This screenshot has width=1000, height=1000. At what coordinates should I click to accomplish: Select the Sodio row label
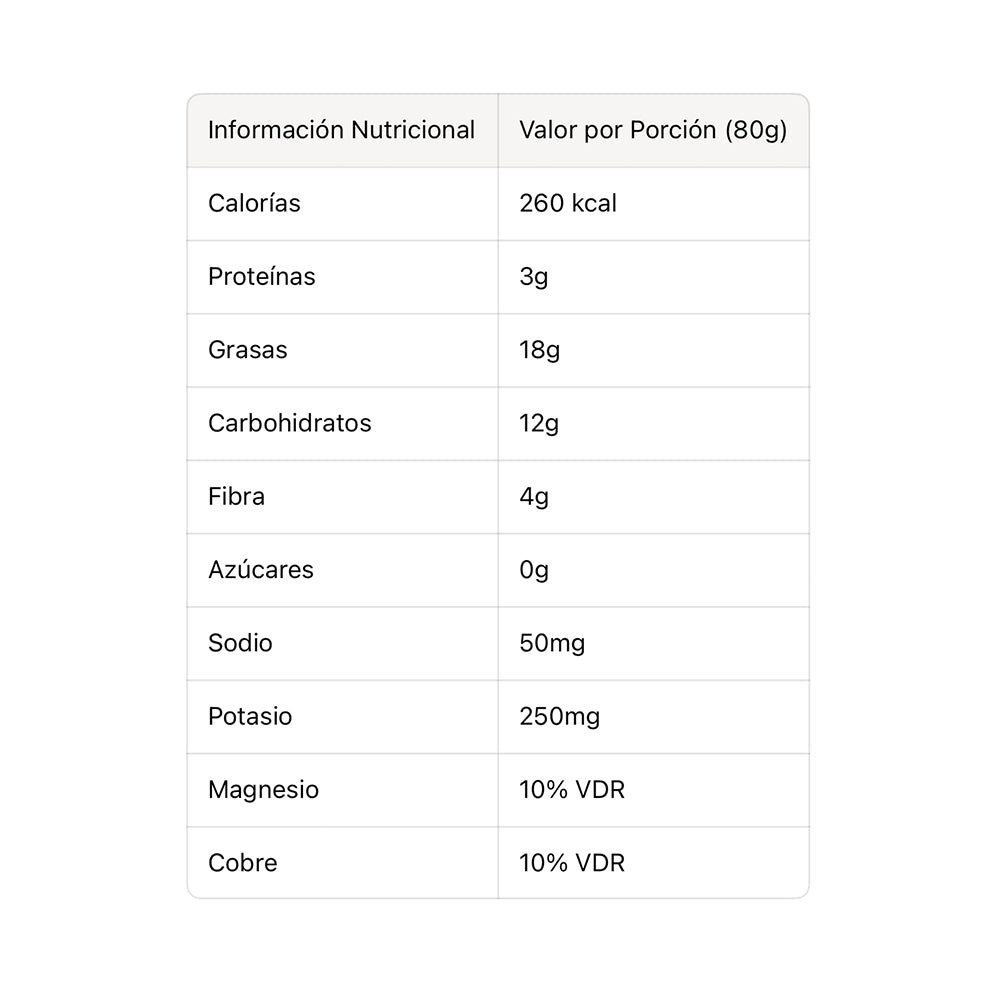pyautogui.click(x=240, y=643)
